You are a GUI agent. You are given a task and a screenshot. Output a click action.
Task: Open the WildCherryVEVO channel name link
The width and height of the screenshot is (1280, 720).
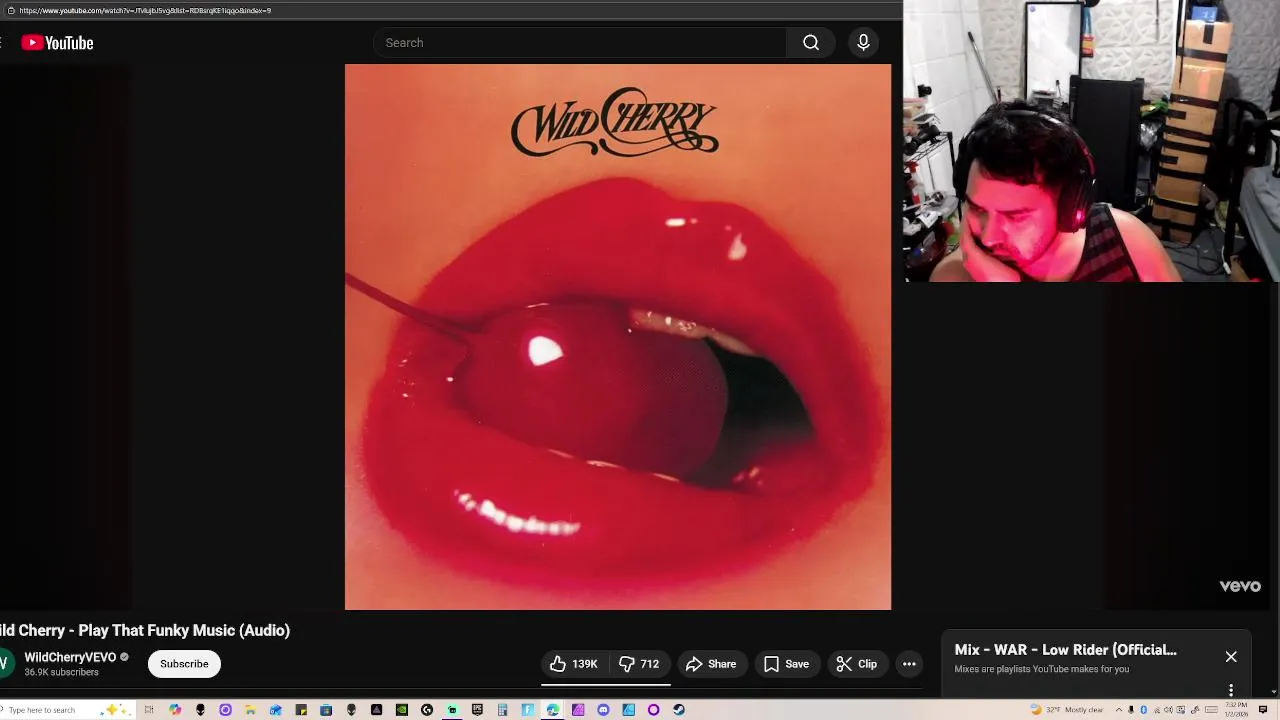(x=70, y=657)
